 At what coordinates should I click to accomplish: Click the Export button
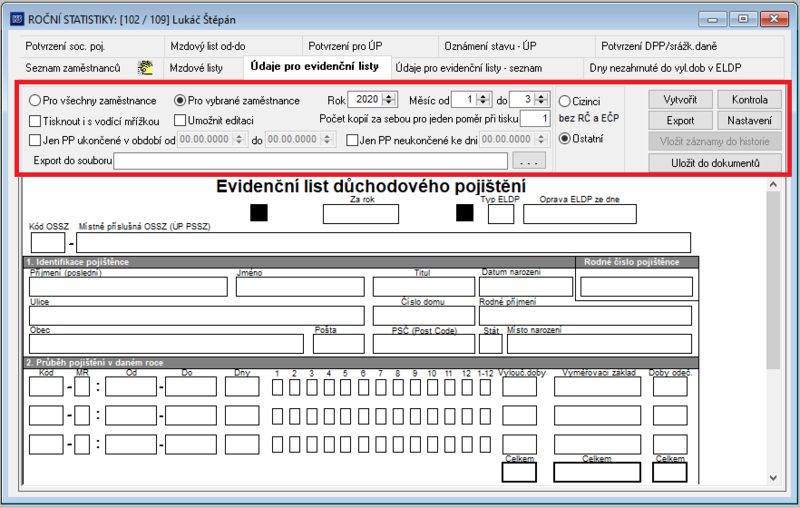tap(680, 120)
